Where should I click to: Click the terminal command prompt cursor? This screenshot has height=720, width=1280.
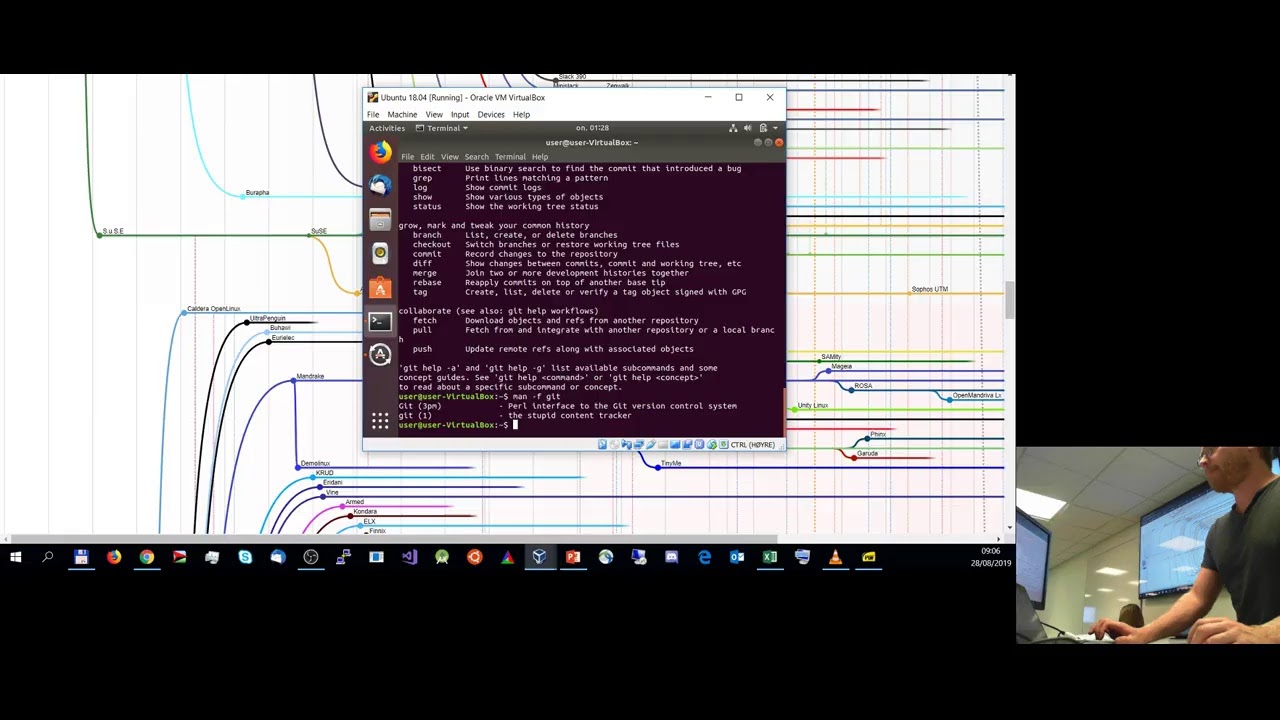click(515, 425)
